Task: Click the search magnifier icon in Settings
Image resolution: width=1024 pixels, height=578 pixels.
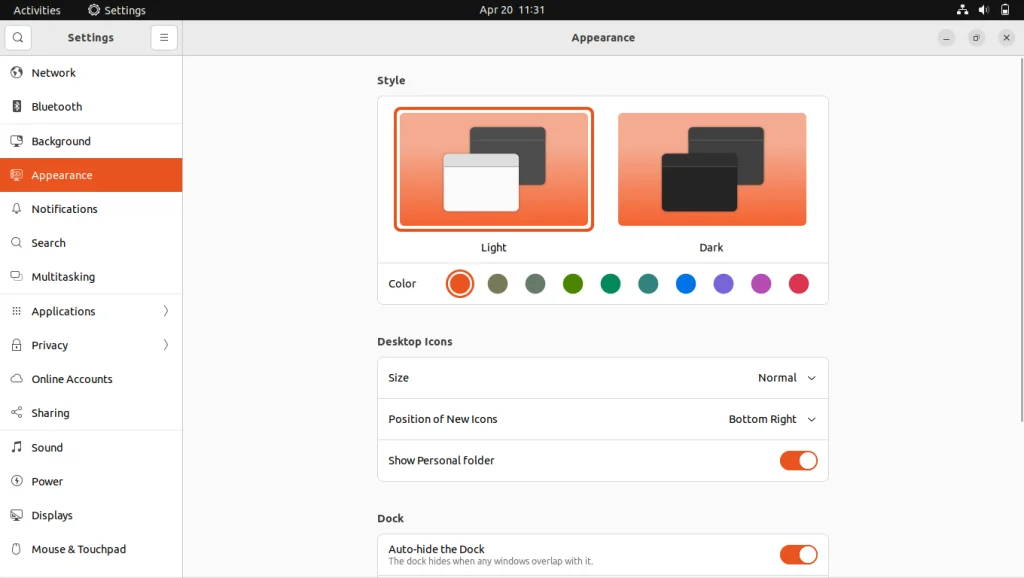Action: 17,37
